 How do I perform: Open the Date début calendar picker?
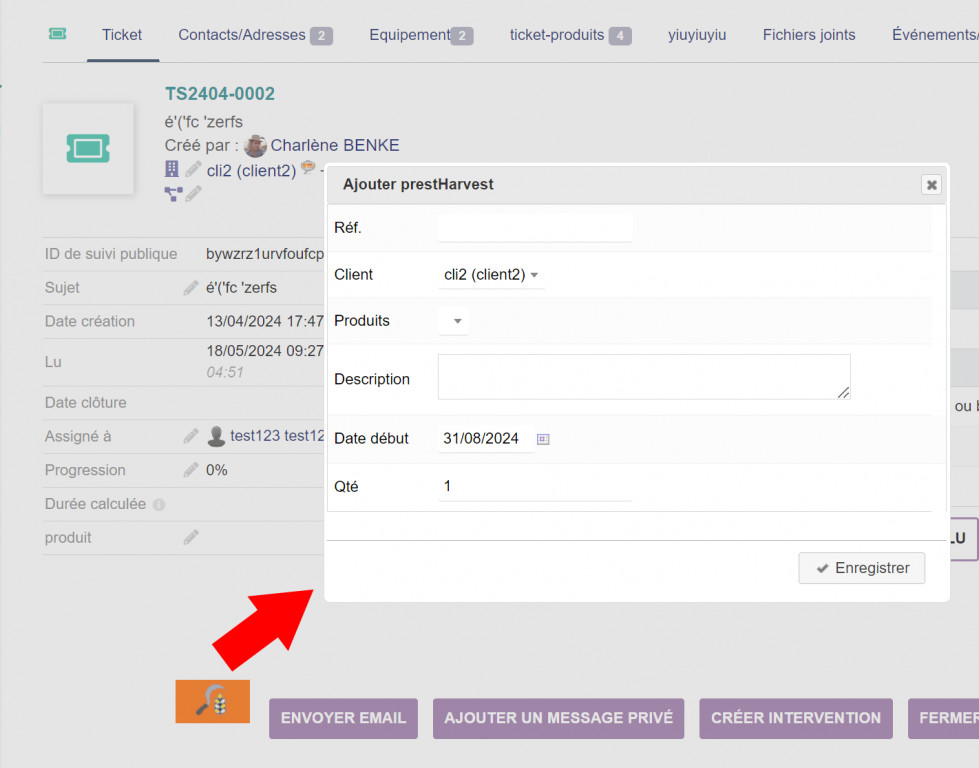pyautogui.click(x=543, y=439)
